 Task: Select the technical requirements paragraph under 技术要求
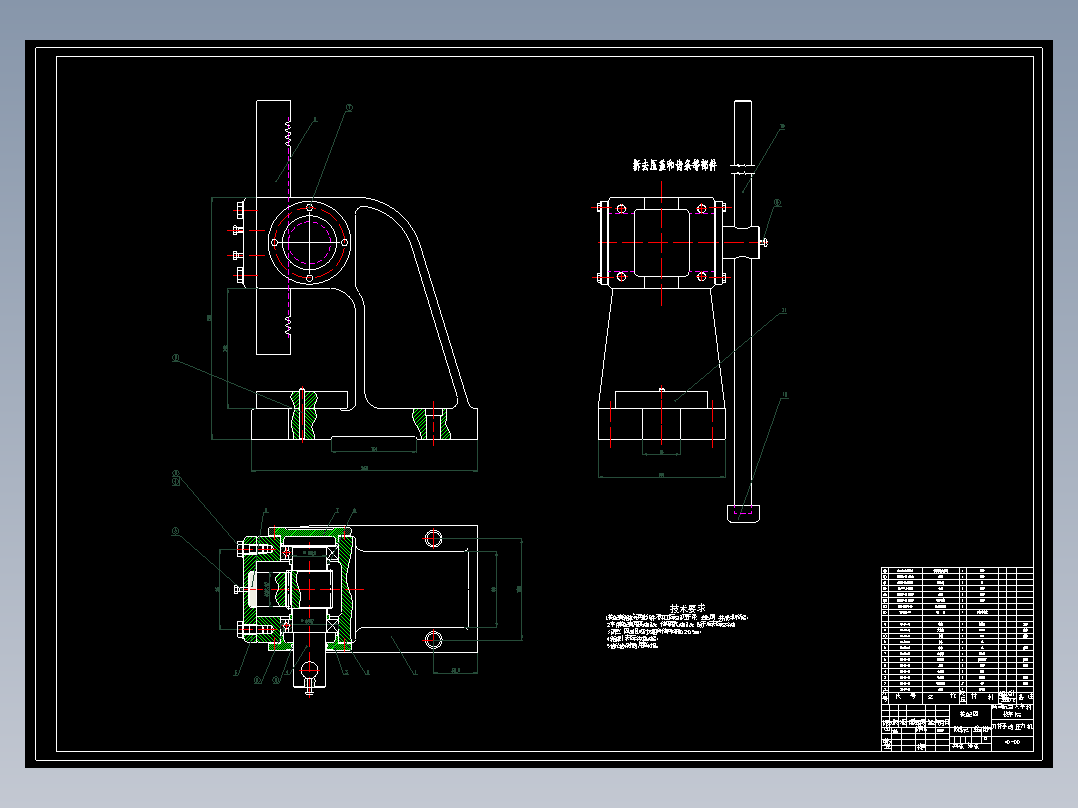coord(677,632)
